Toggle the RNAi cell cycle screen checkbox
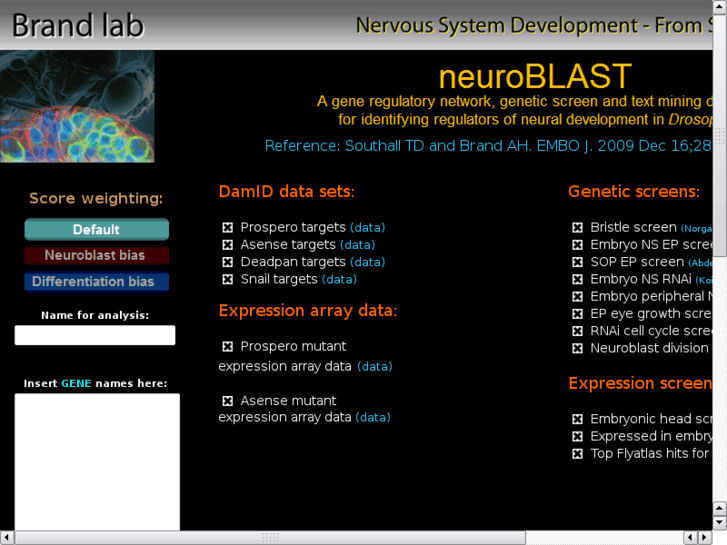The width and height of the screenshot is (727, 545). [x=577, y=331]
